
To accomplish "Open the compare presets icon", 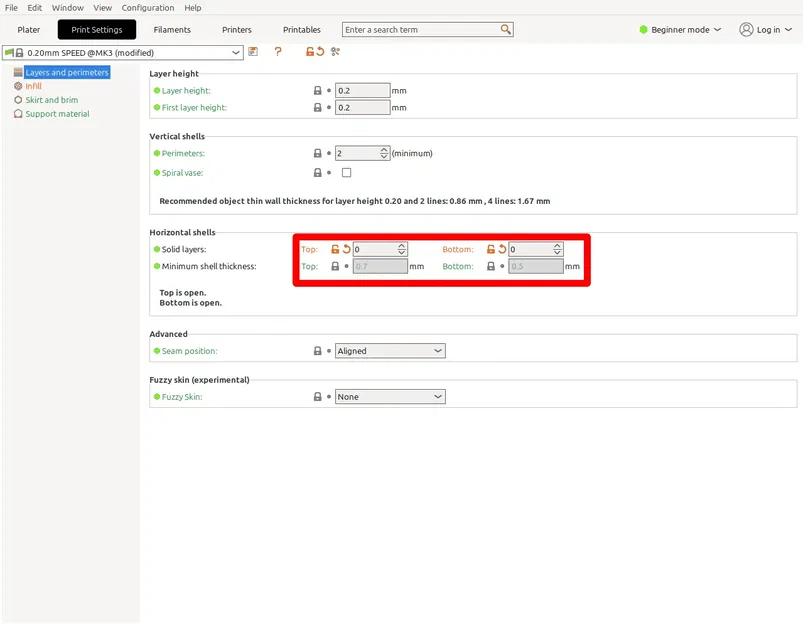I will (x=335, y=52).
